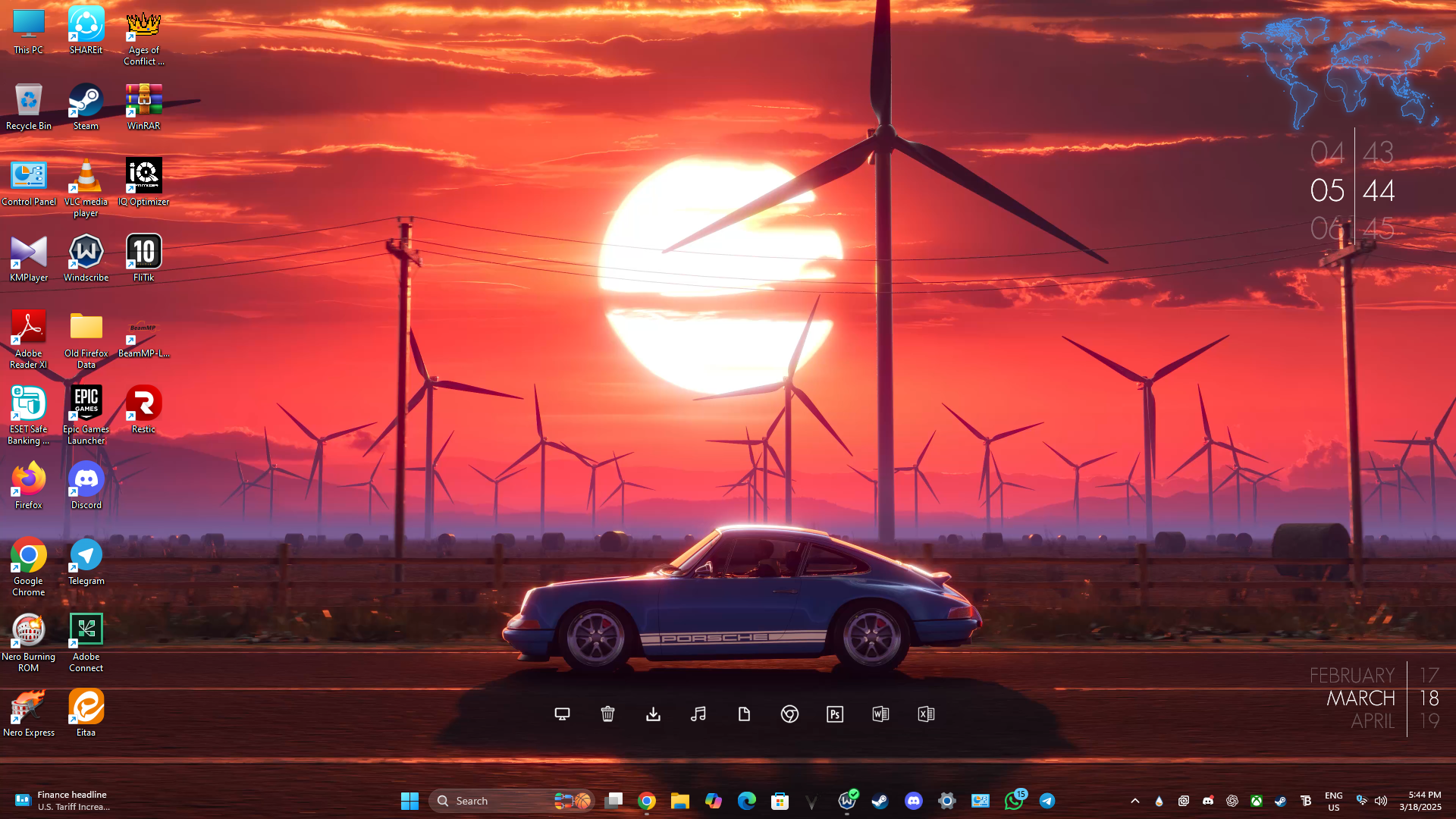Select the Google Chrome desktop shortcut
Image resolution: width=1456 pixels, height=819 pixels.
click(29, 569)
